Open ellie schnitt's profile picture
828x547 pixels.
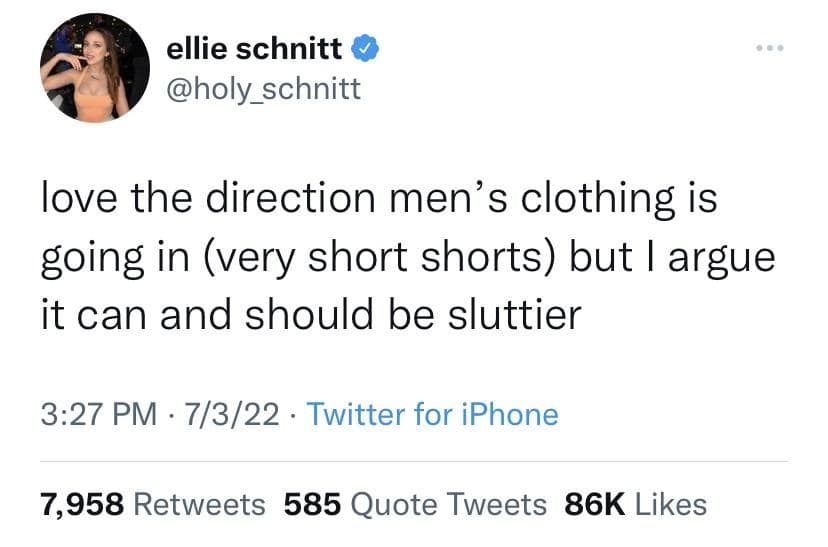coord(95,67)
